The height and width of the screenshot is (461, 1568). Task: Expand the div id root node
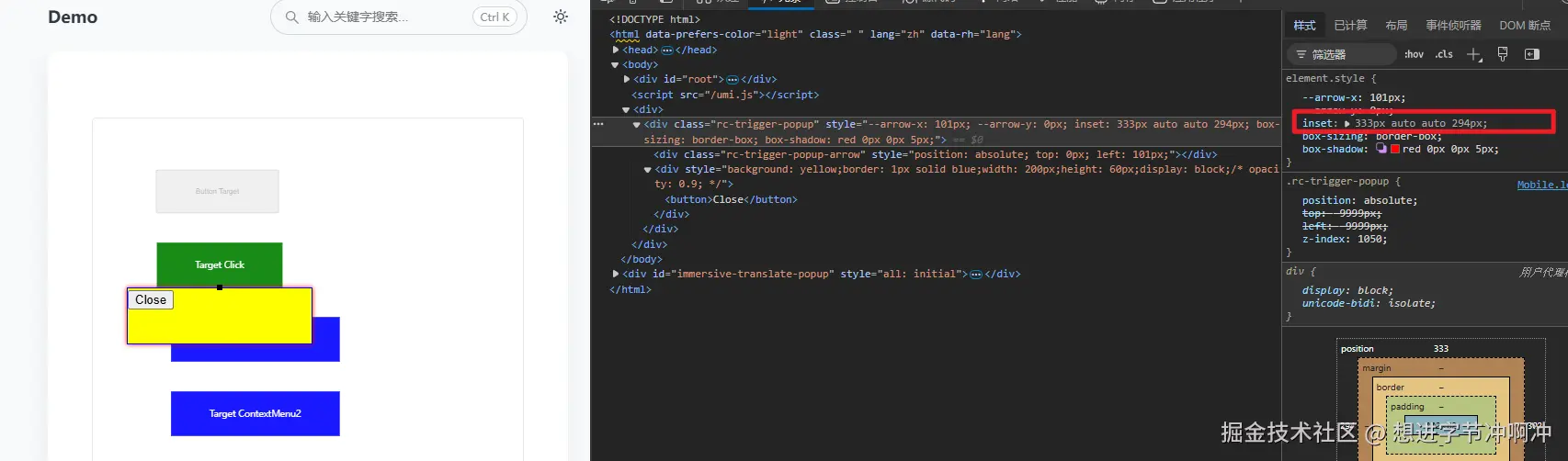[627, 79]
